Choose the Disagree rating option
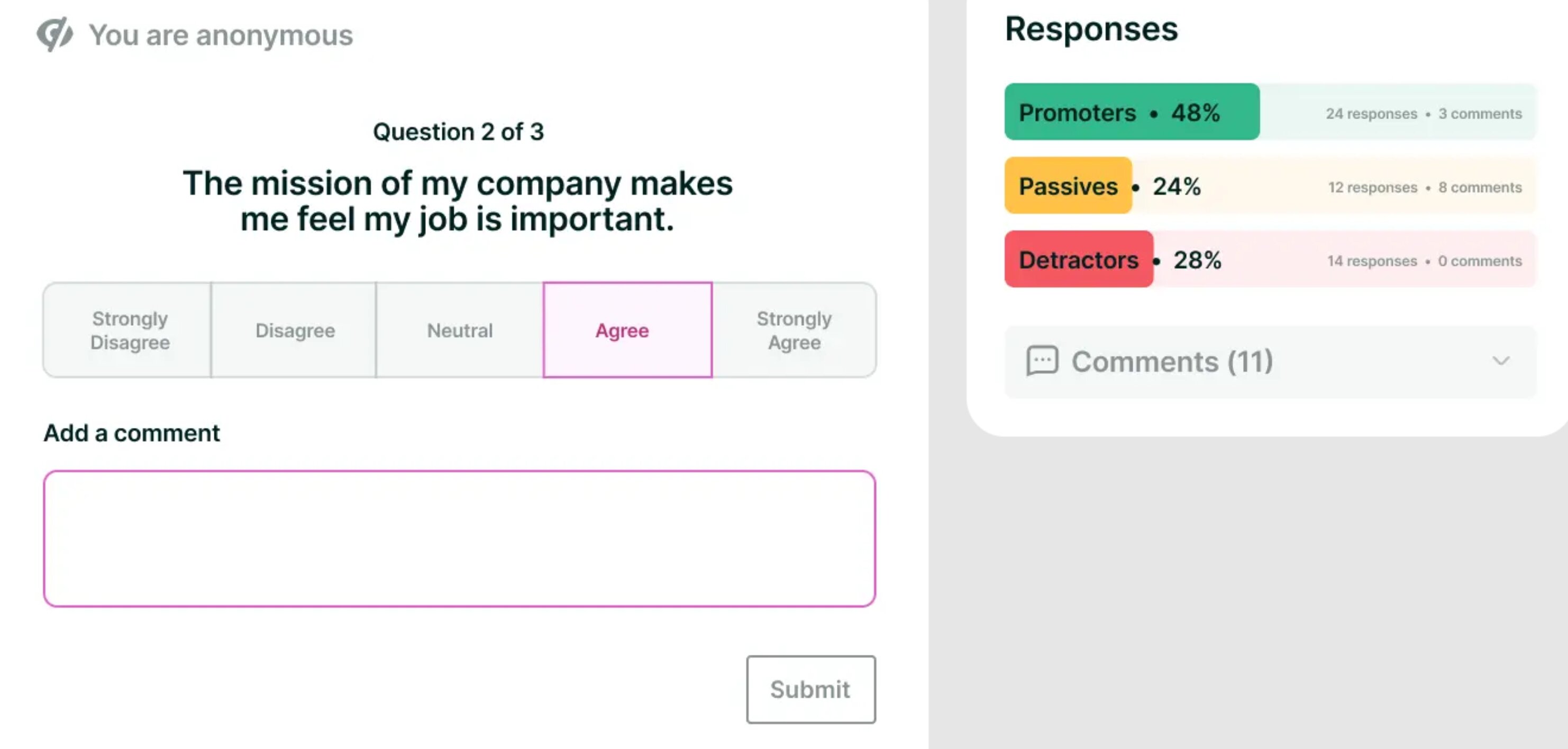The image size is (1568, 749). tap(295, 331)
